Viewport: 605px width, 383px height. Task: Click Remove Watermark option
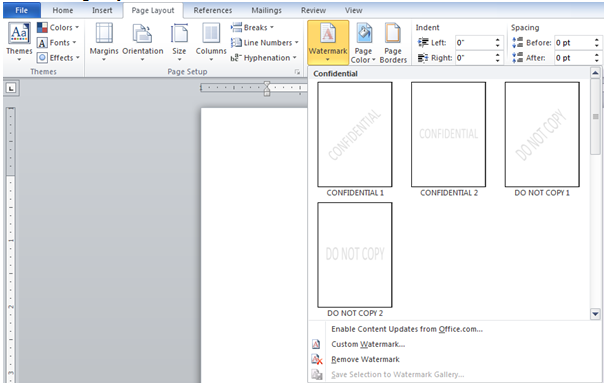coord(365,359)
